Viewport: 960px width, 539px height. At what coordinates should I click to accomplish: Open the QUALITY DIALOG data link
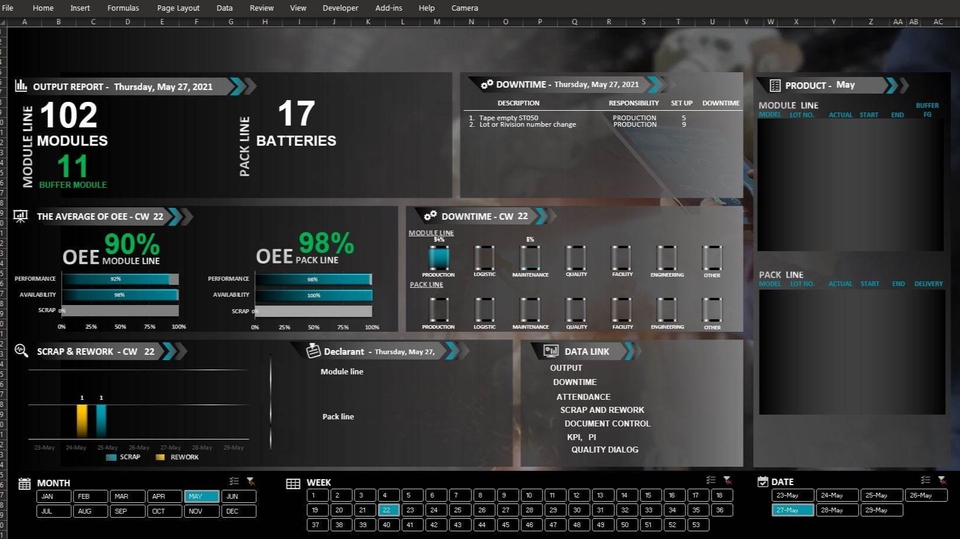[x=604, y=450]
